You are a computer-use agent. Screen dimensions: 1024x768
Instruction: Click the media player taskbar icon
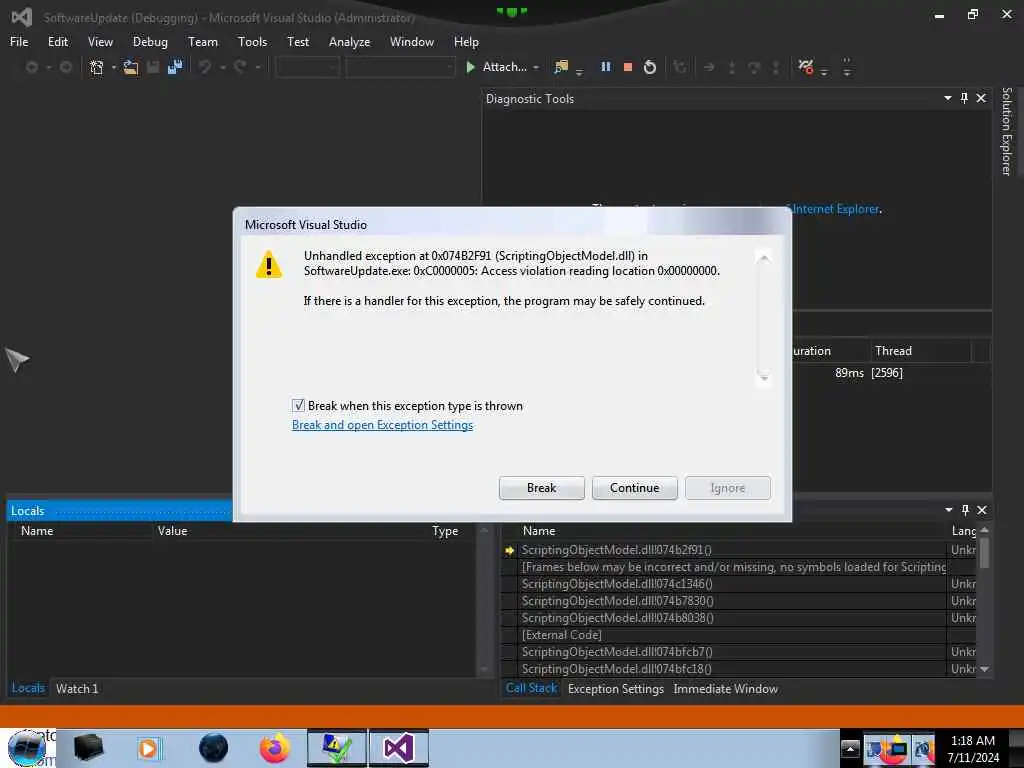tap(148, 748)
